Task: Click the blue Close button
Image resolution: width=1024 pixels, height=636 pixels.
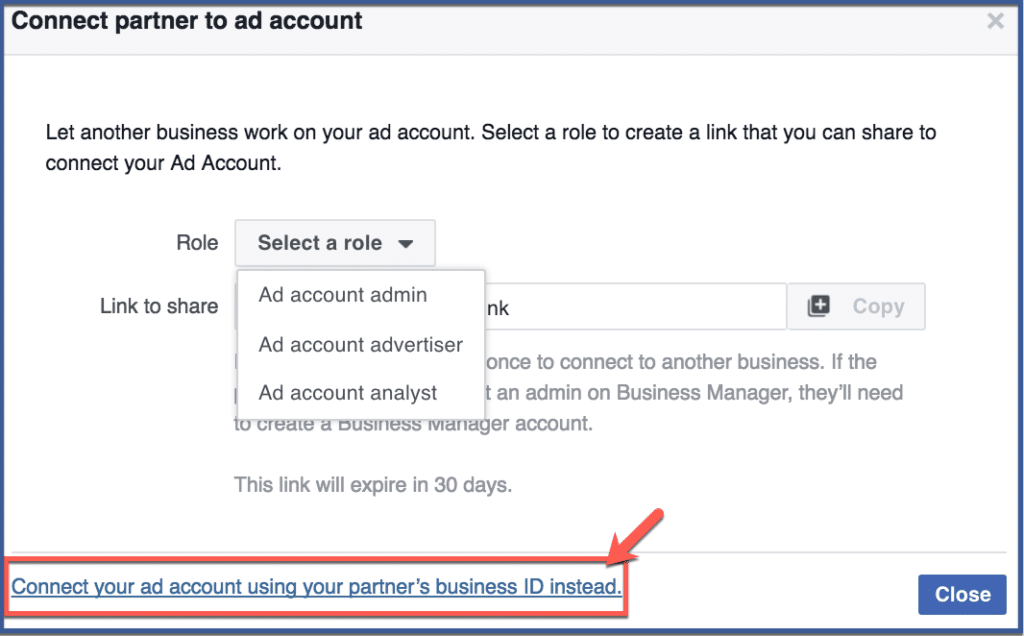Action: (x=961, y=594)
